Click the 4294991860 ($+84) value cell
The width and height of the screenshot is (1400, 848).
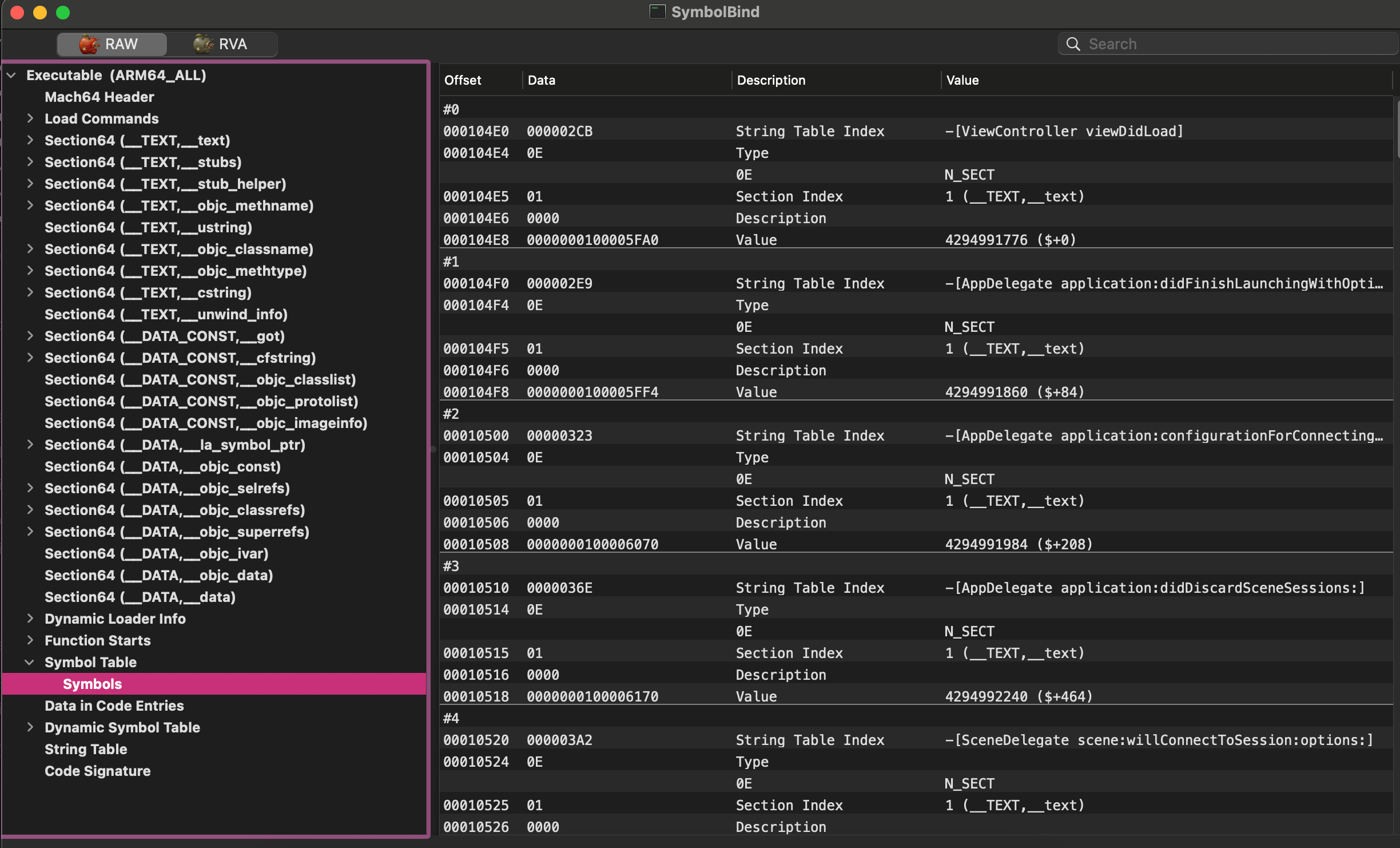coord(1015,392)
